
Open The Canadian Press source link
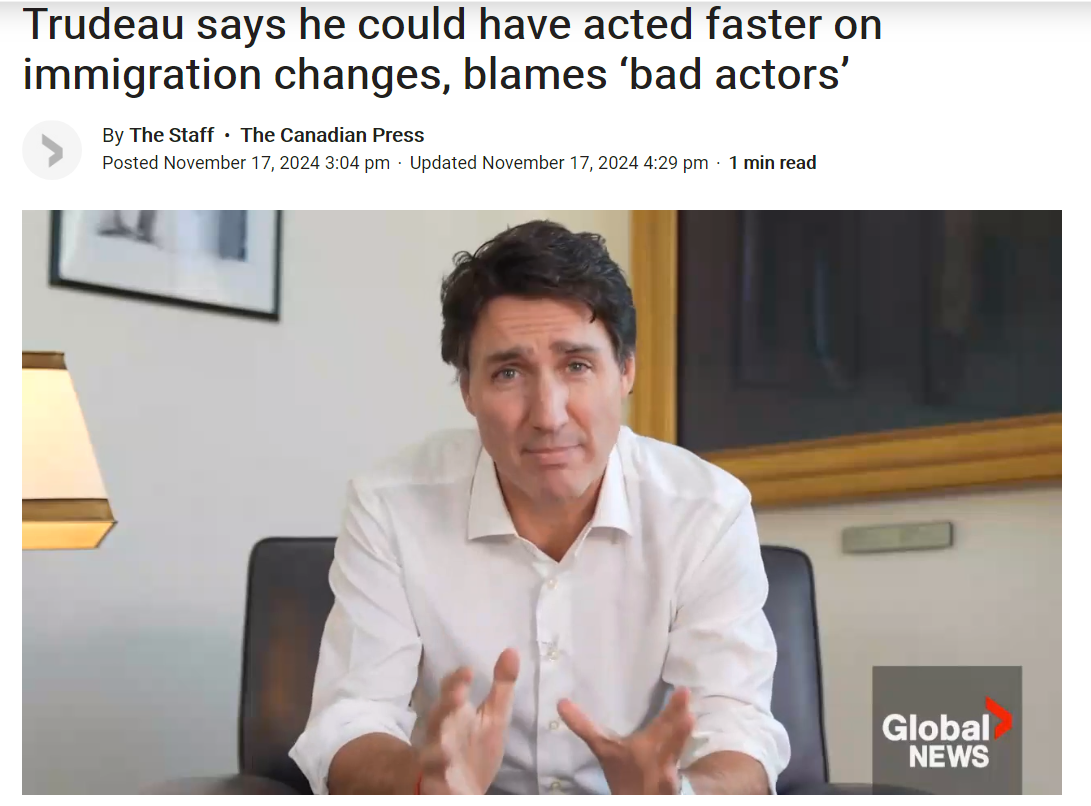coord(332,135)
